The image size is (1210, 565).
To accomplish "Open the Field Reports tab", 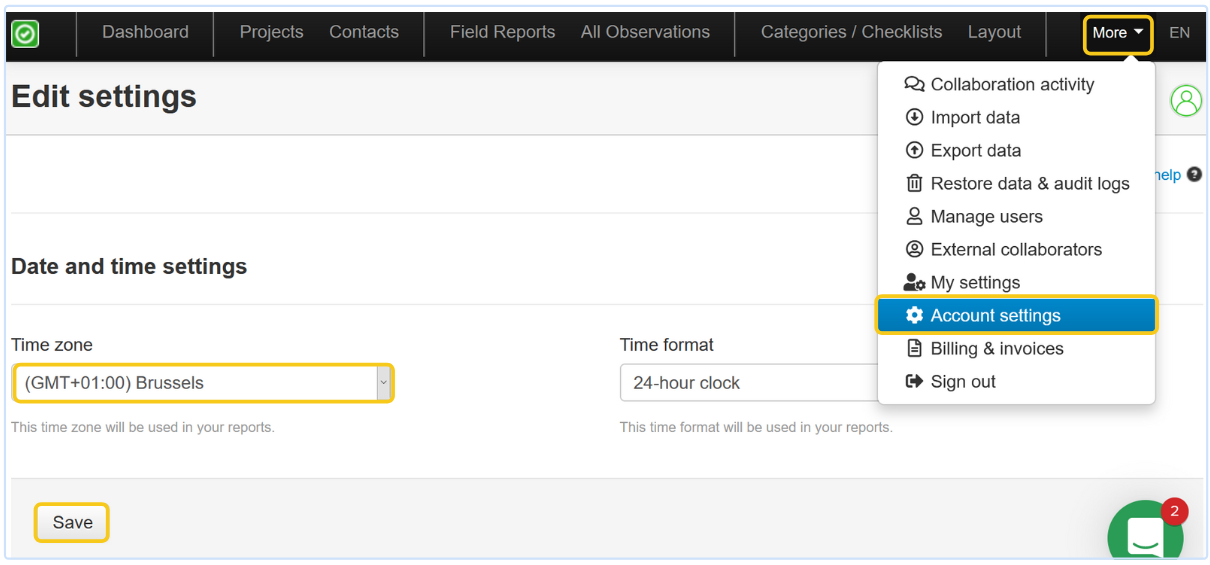I will (502, 32).
